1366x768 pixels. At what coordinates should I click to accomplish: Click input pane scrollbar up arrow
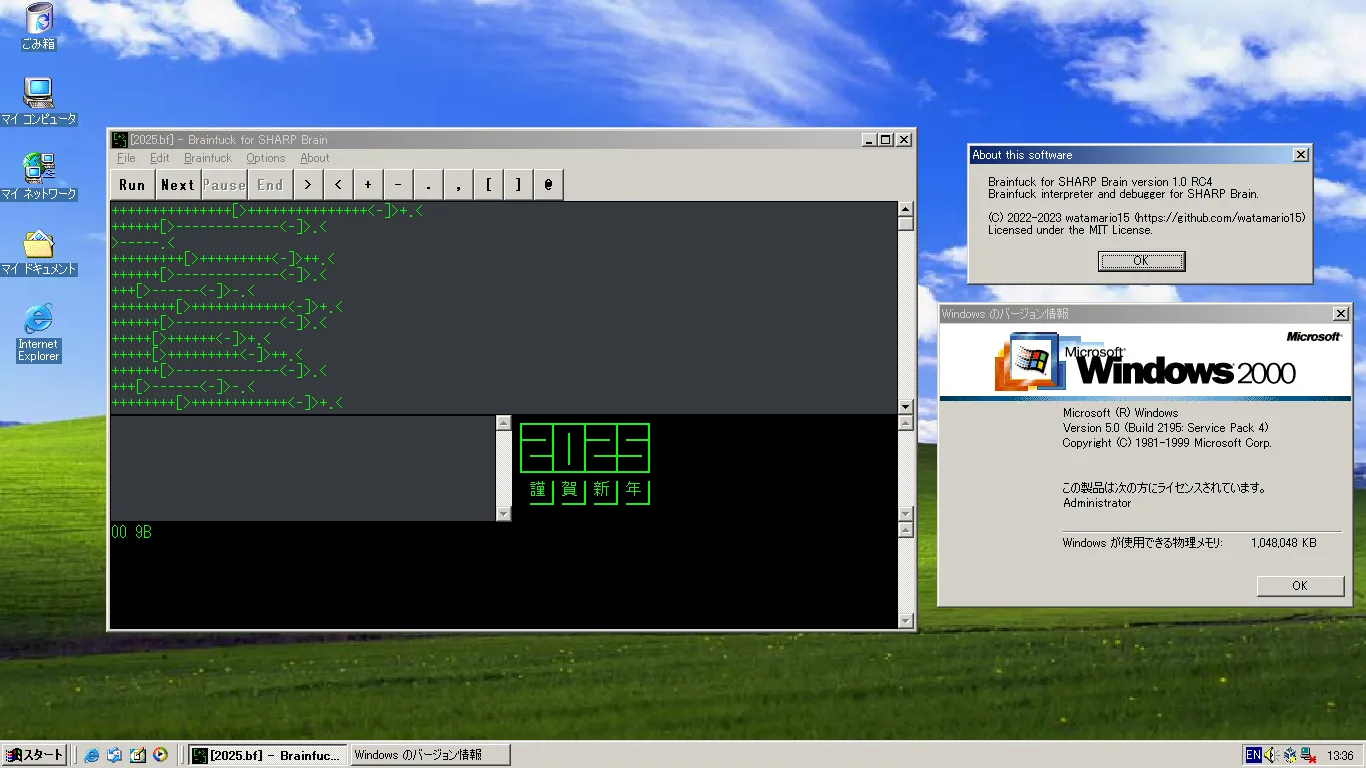(504, 423)
